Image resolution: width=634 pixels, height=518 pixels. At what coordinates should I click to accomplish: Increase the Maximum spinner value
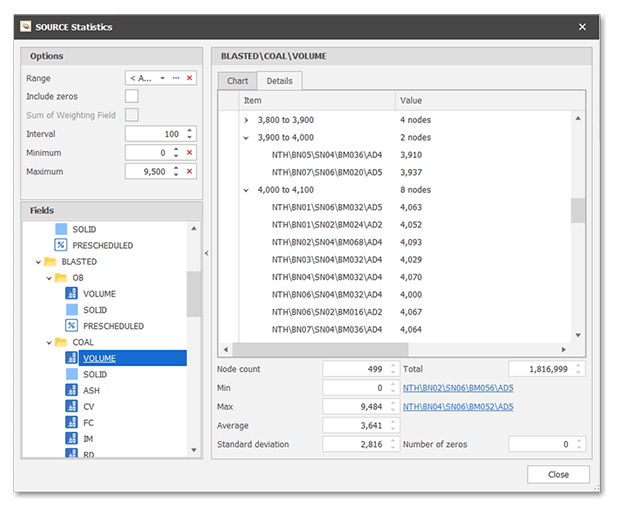pos(176,168)
